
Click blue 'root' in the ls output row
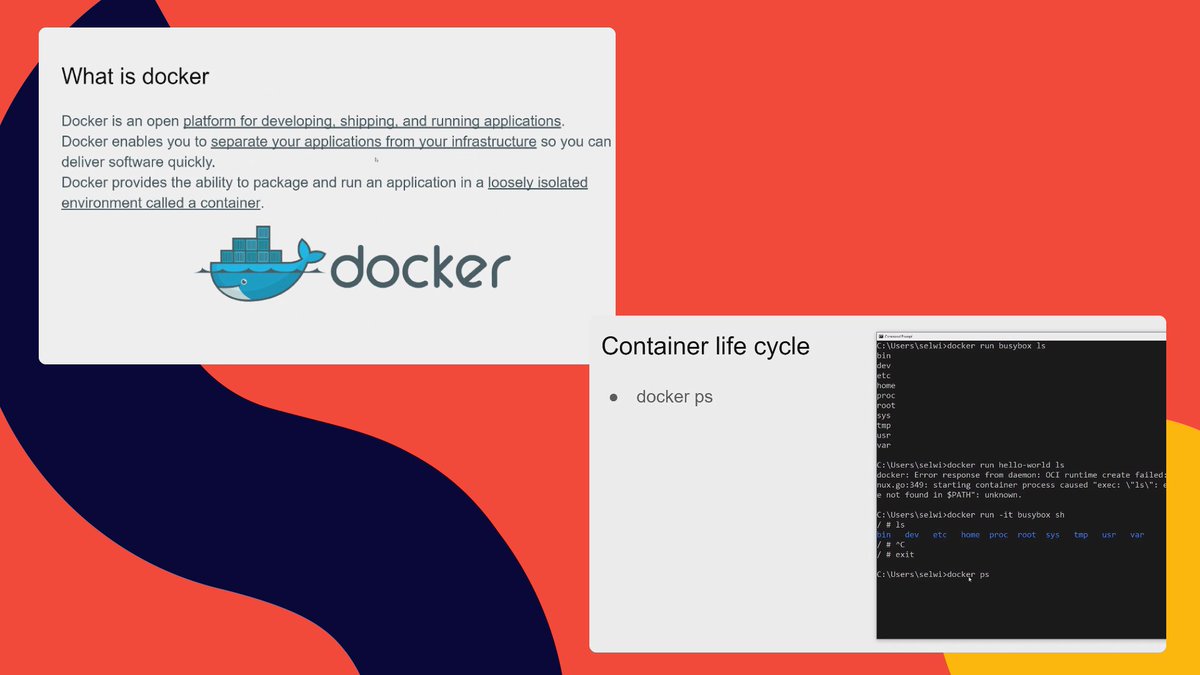click(1027, 535)
